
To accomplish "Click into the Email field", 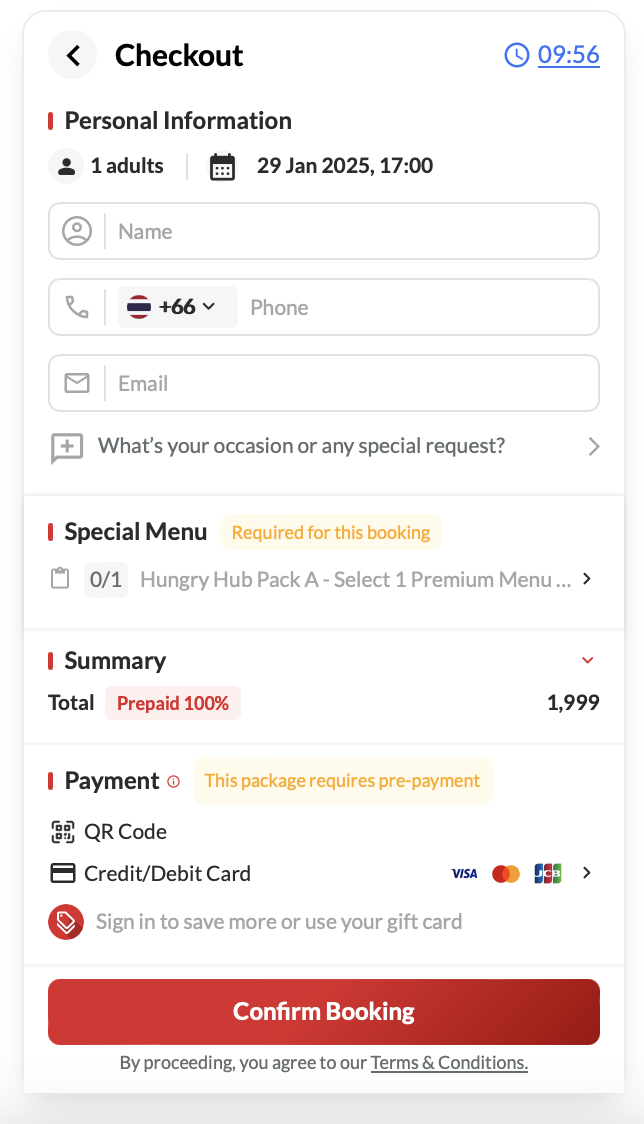I will [350, 384].
